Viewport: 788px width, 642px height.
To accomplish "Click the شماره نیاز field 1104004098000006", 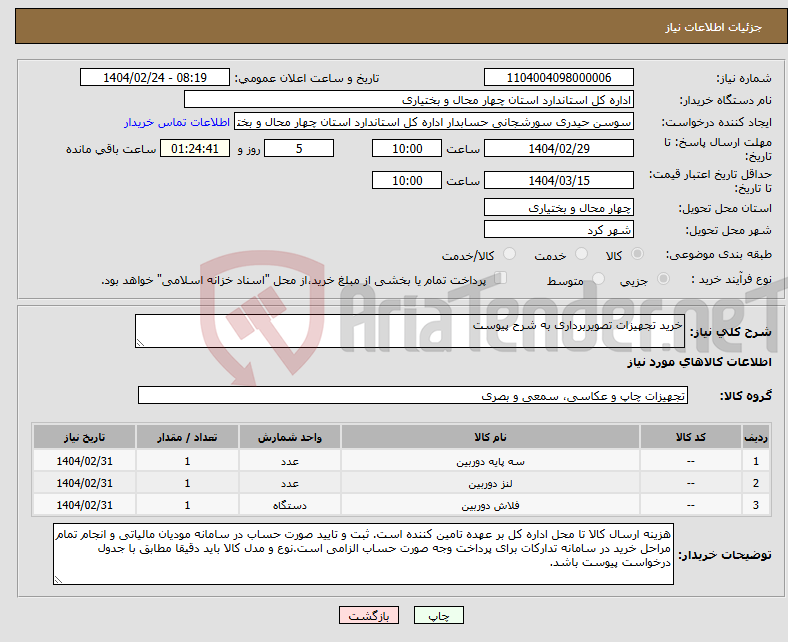I will pos(558,77).
